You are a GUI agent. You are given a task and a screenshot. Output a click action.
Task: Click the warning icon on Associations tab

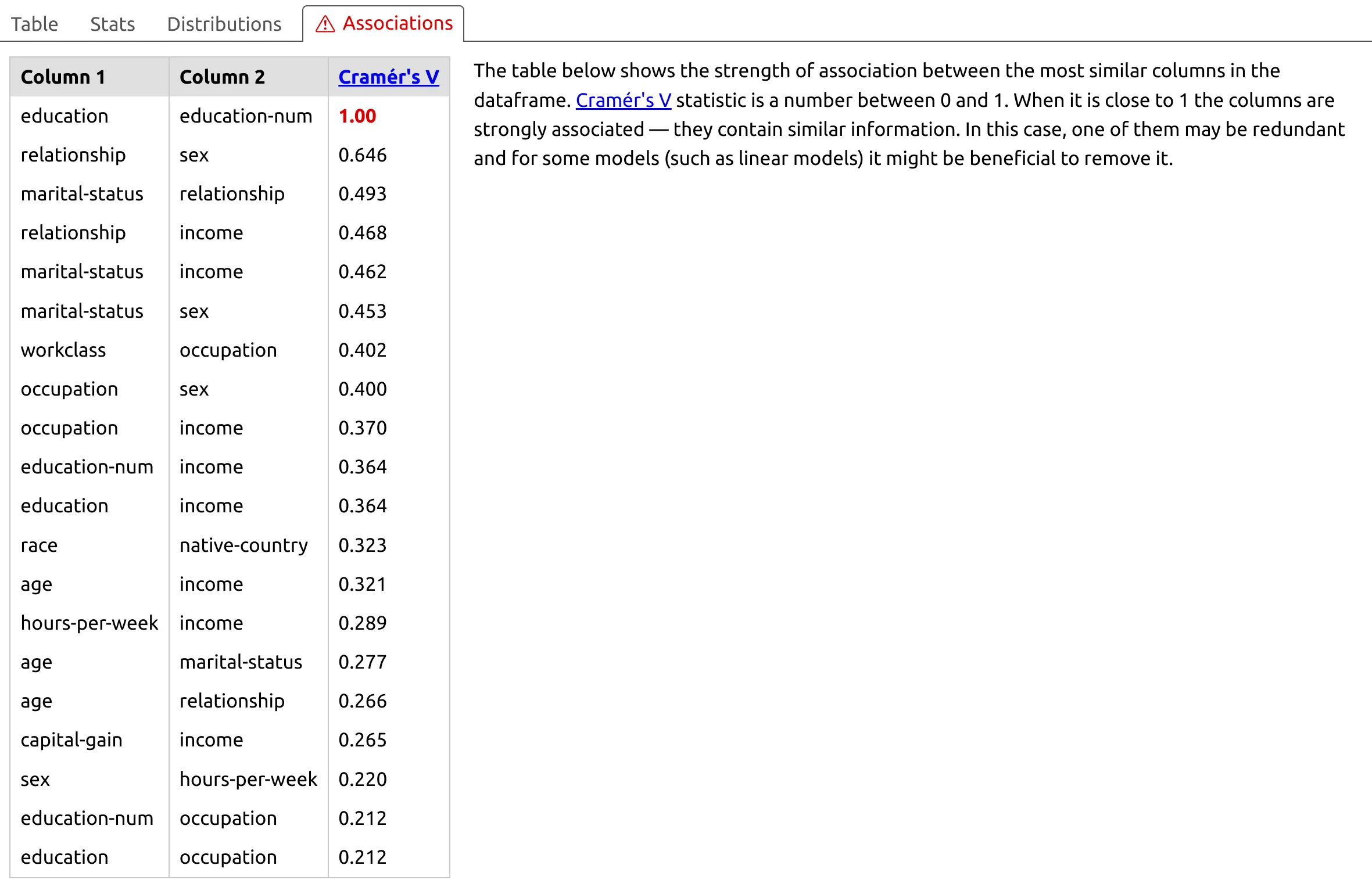pyautogui.click(x=325, y=24)
